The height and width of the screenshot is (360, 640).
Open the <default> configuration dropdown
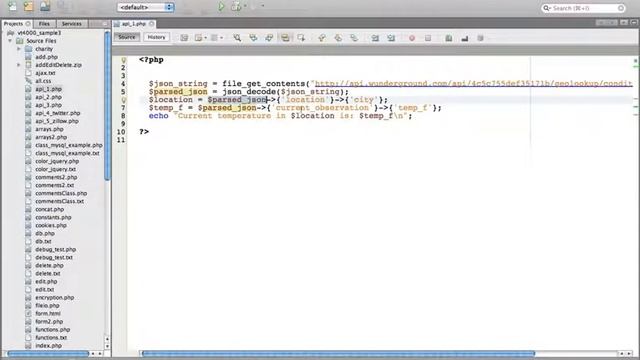(x=146, y=7)
